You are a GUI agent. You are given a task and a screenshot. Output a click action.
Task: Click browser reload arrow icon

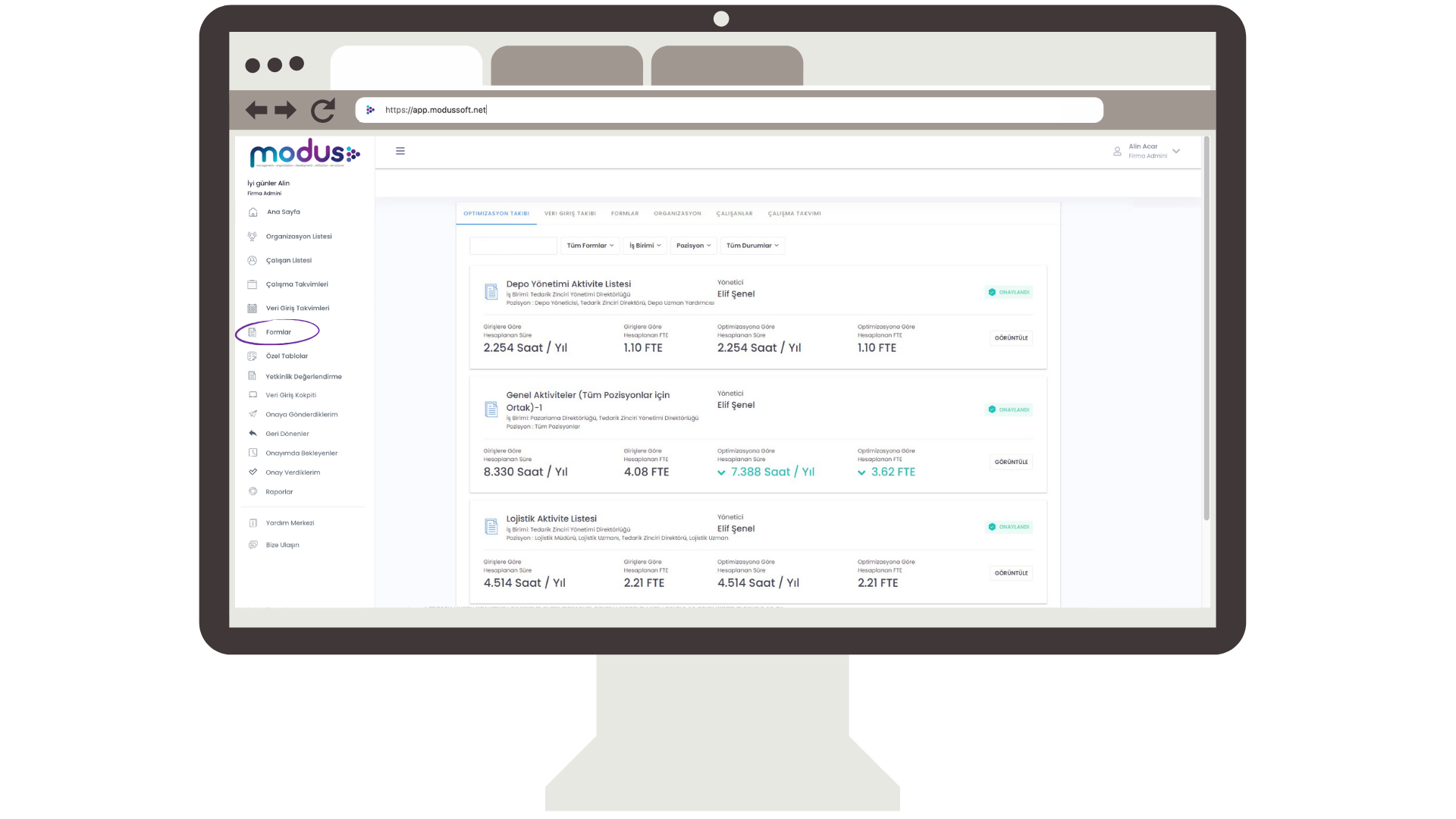coord(323,111)
